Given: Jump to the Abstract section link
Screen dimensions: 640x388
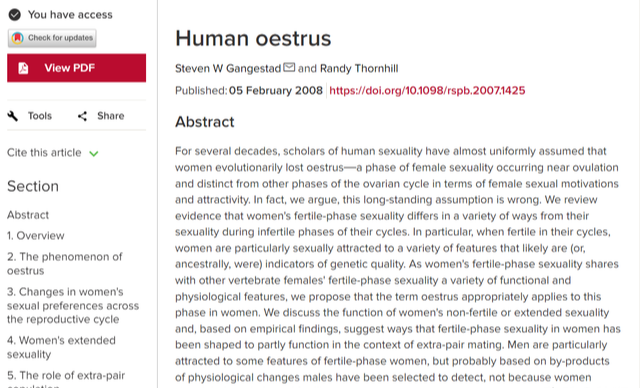Looking at the screenshot, I should tap(28, 215).
